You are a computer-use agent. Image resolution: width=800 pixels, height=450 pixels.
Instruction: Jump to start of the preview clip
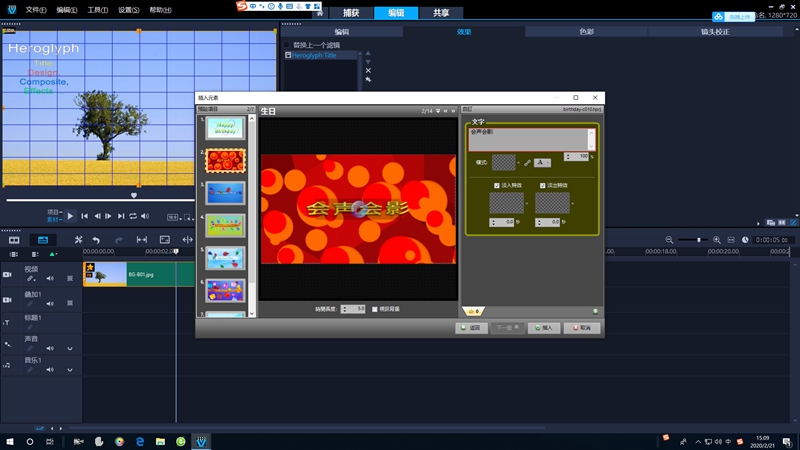coord(85,216)
